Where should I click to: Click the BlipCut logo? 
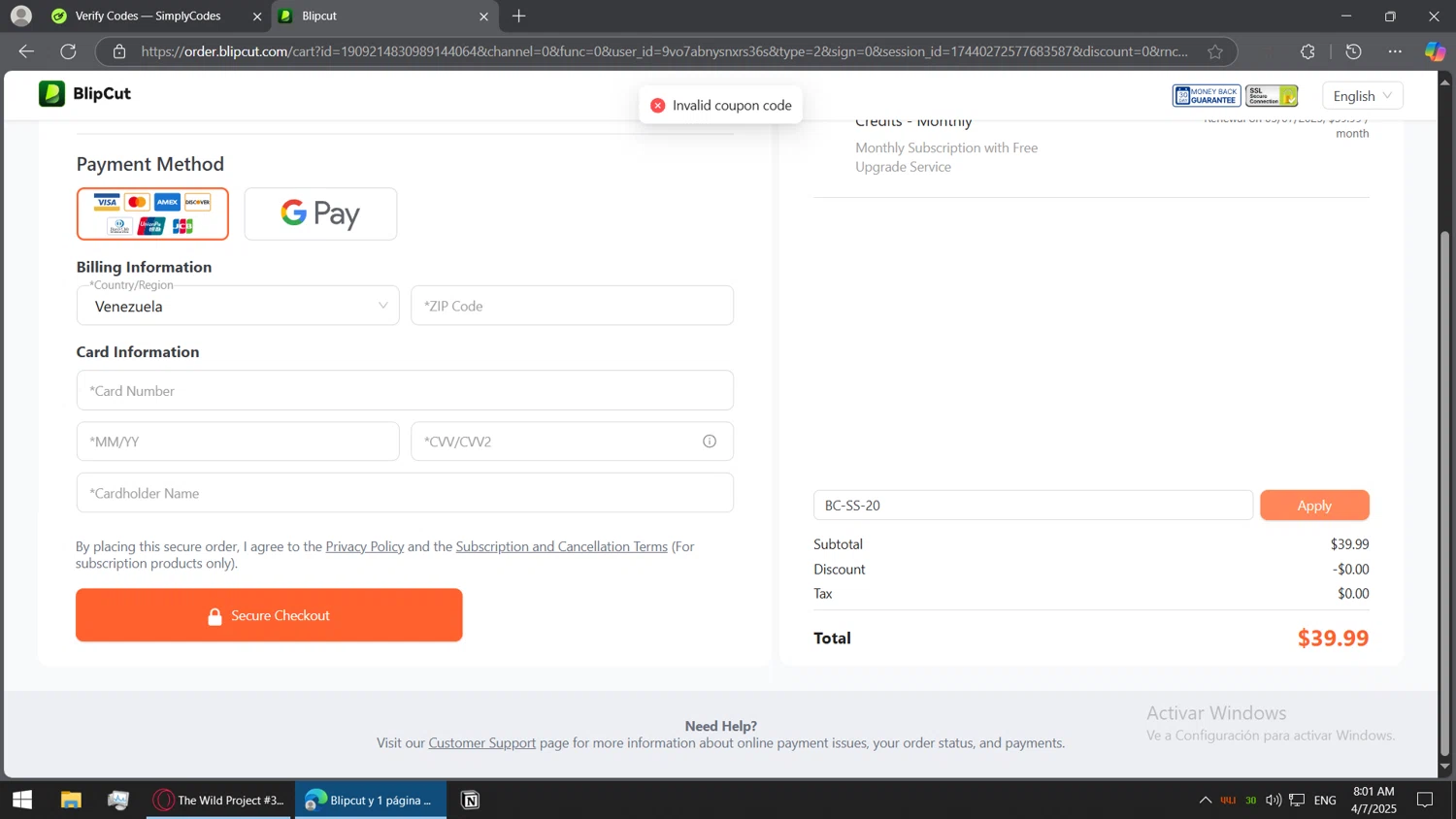[x=84, y=94]
